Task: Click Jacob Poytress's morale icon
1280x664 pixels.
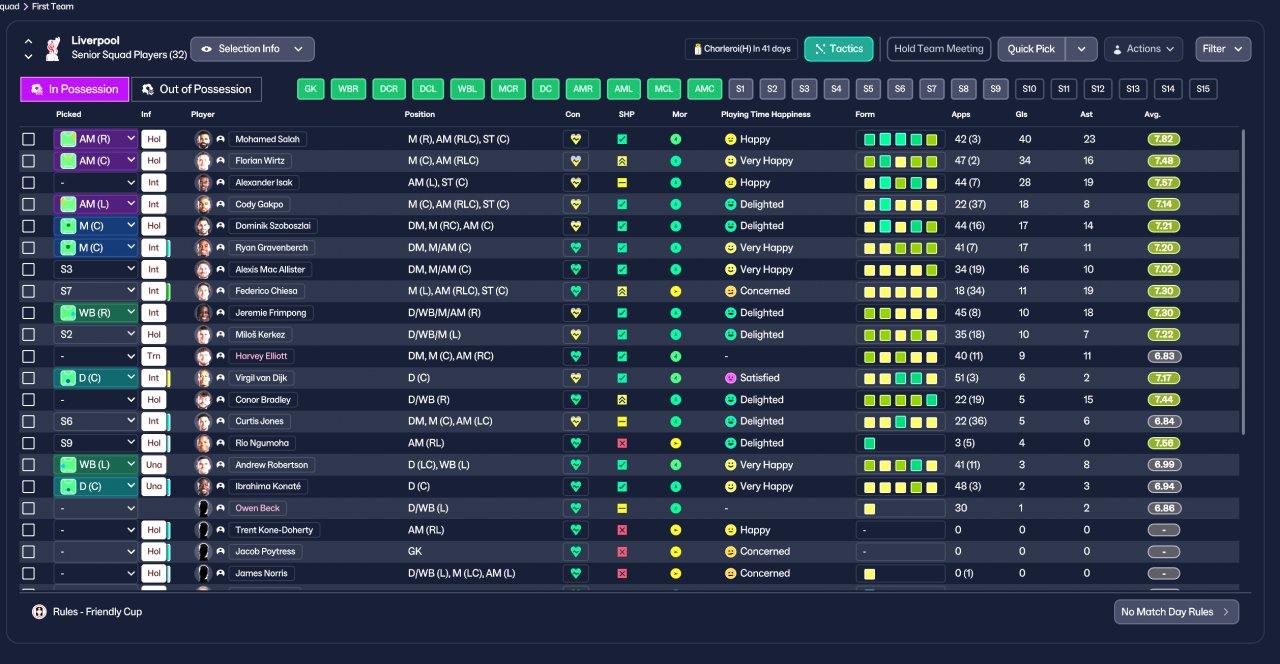Action: click(x=676, y=552)
